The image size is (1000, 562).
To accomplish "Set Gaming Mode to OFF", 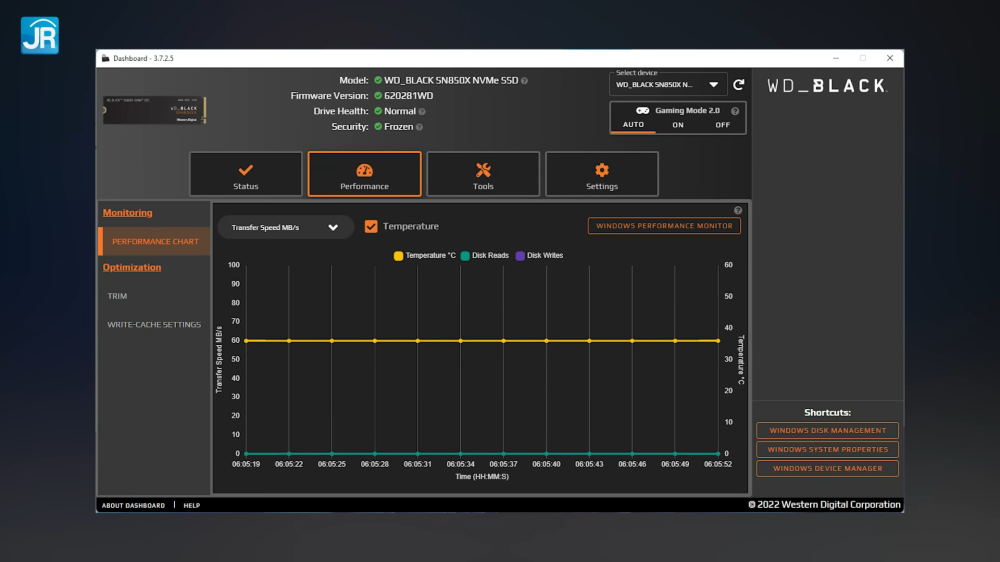I will tap(722, 125).
